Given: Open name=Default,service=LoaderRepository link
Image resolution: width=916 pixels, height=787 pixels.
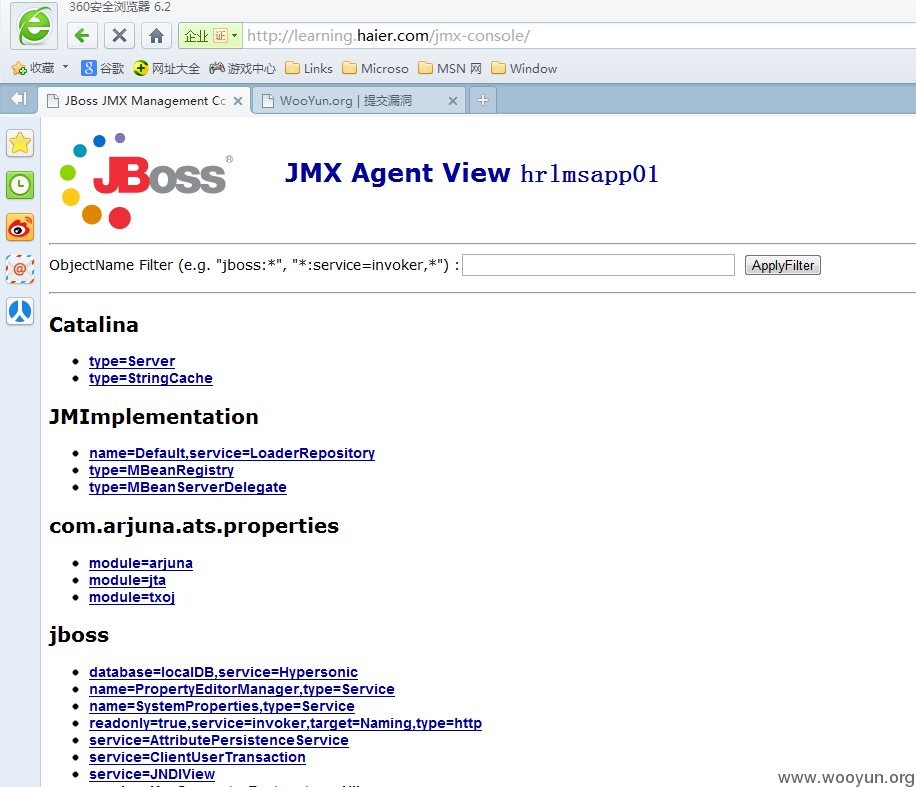Looking at the screenshot, I should pos(232,453).
